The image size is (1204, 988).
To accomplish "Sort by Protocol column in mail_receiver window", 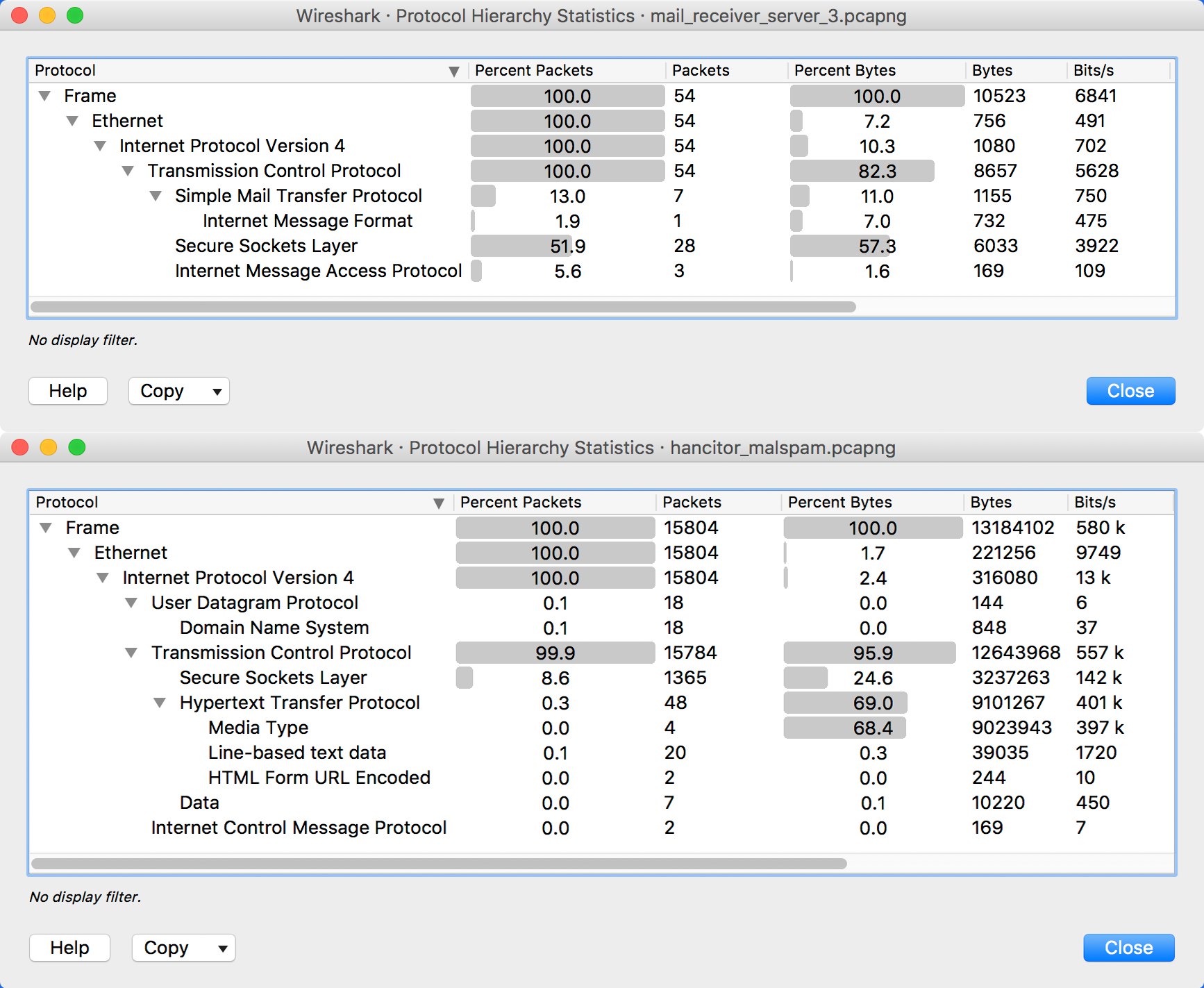I will coord(247,70).
